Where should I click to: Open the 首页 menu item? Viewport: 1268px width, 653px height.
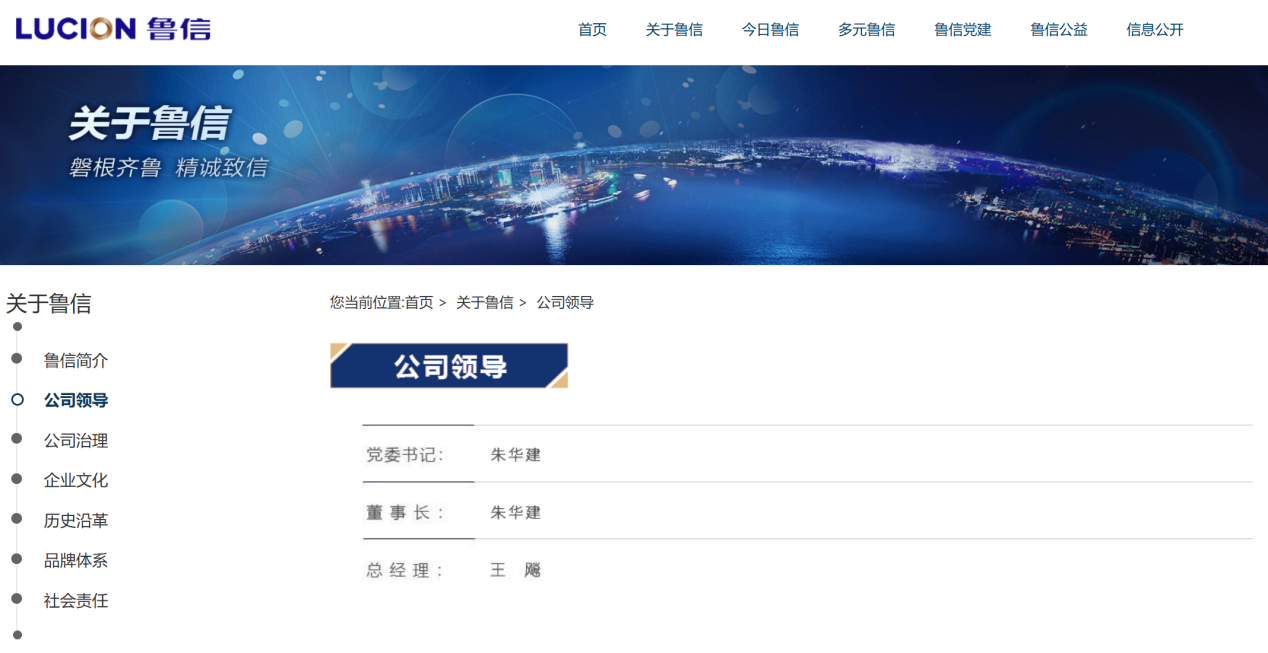point(592,30)
